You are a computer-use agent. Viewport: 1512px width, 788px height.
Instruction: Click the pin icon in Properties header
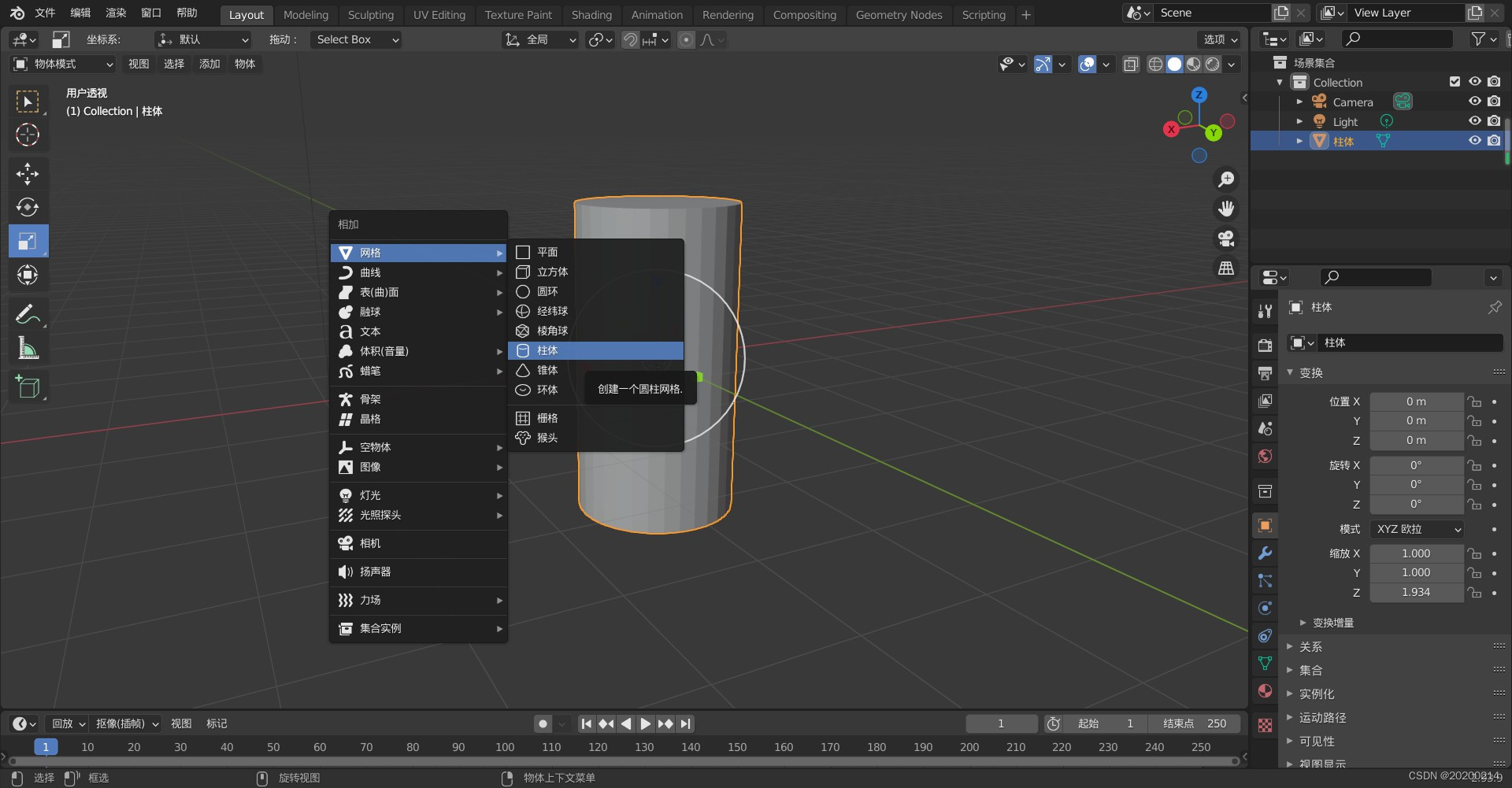[x=1494, y=307]
